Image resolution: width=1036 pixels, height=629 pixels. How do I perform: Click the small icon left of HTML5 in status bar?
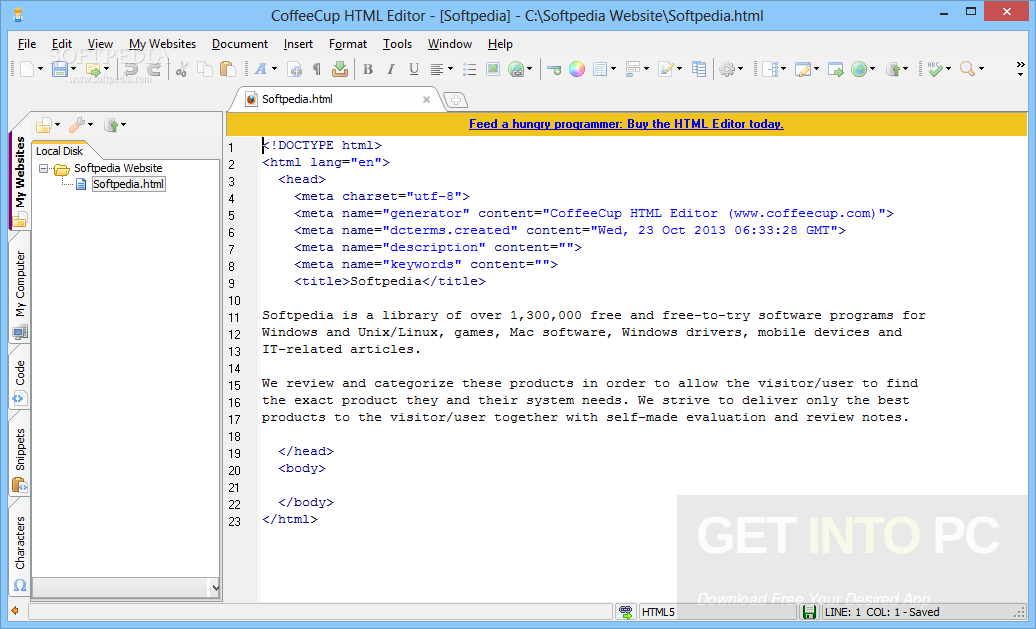click(x=625, y=612)
